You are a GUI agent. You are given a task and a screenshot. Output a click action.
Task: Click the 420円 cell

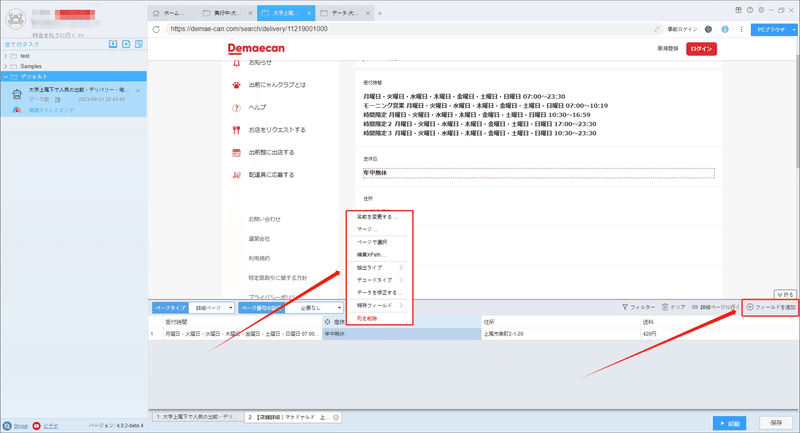[719, 334]
